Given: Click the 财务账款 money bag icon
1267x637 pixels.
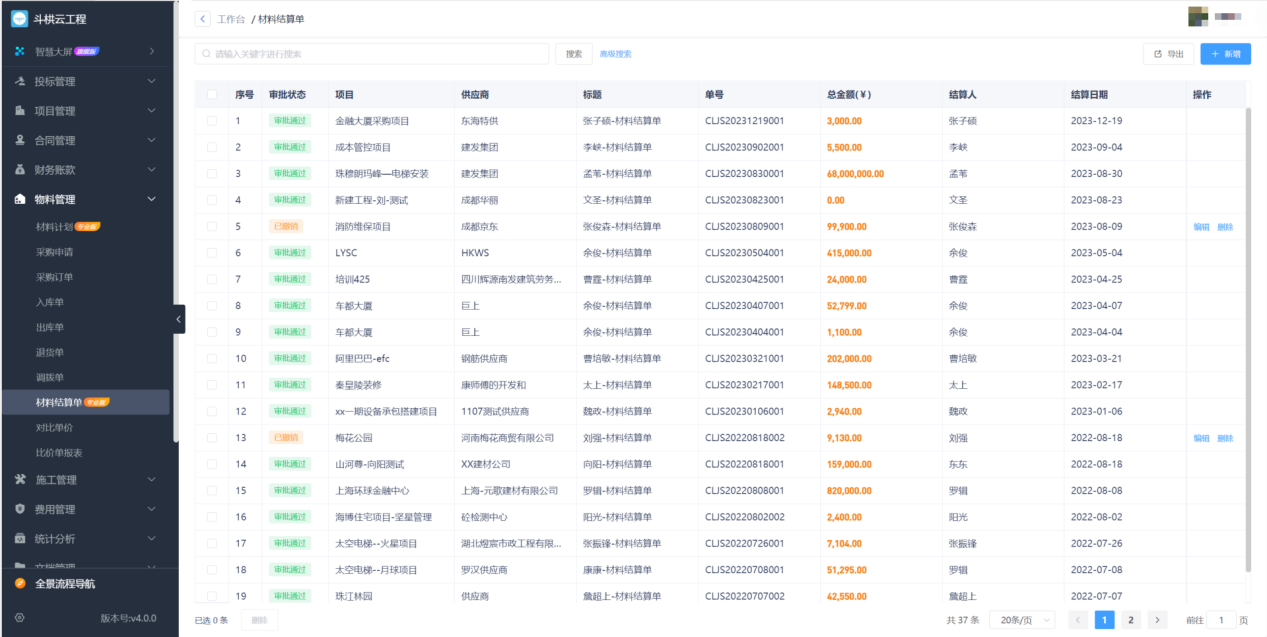Looking at the screenshot, I should click(20, 170).
